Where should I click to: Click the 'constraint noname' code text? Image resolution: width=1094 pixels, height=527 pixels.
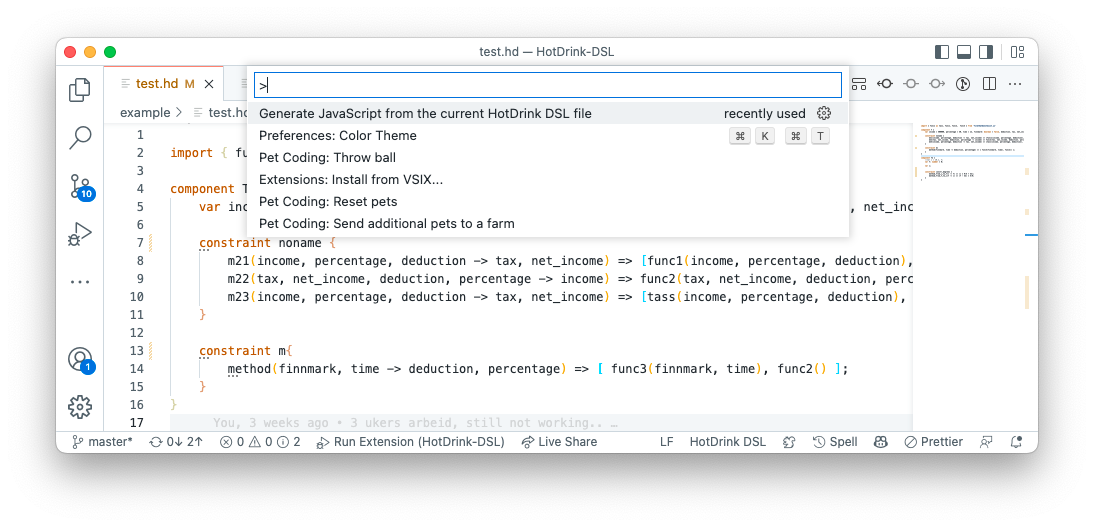260,243
